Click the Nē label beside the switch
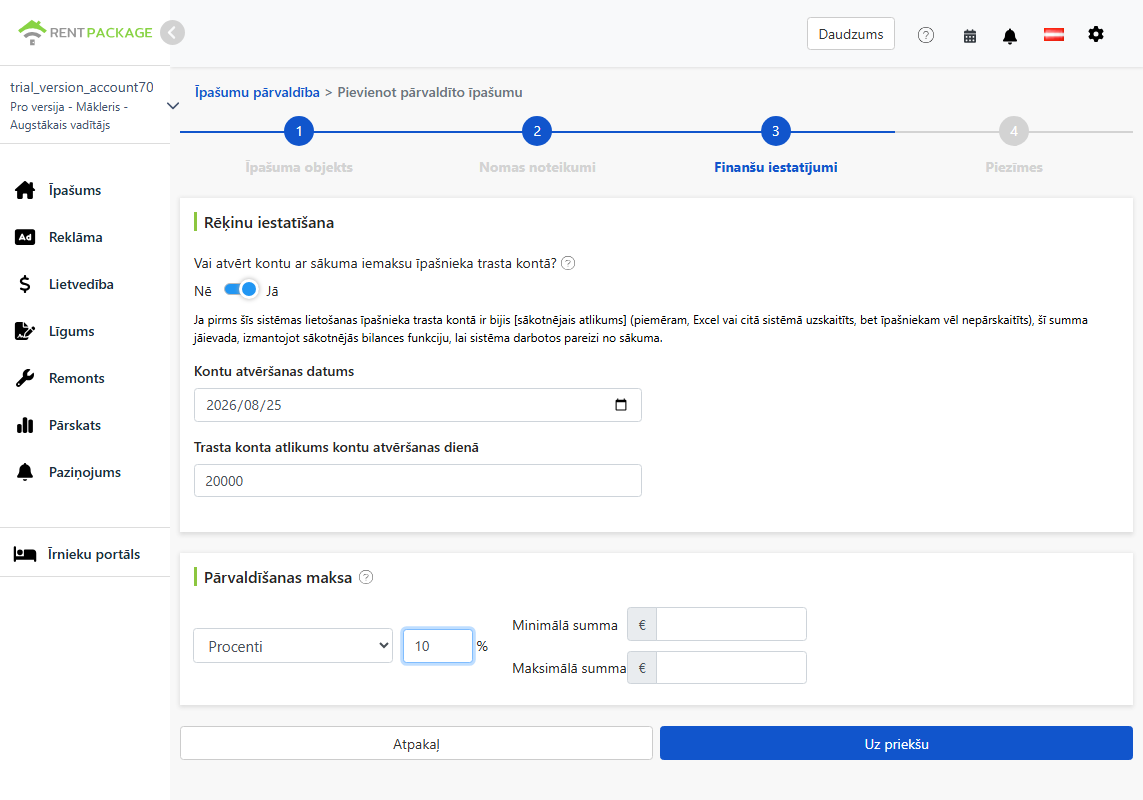This screenshot has width=1143, height=800. click(203, 291)
